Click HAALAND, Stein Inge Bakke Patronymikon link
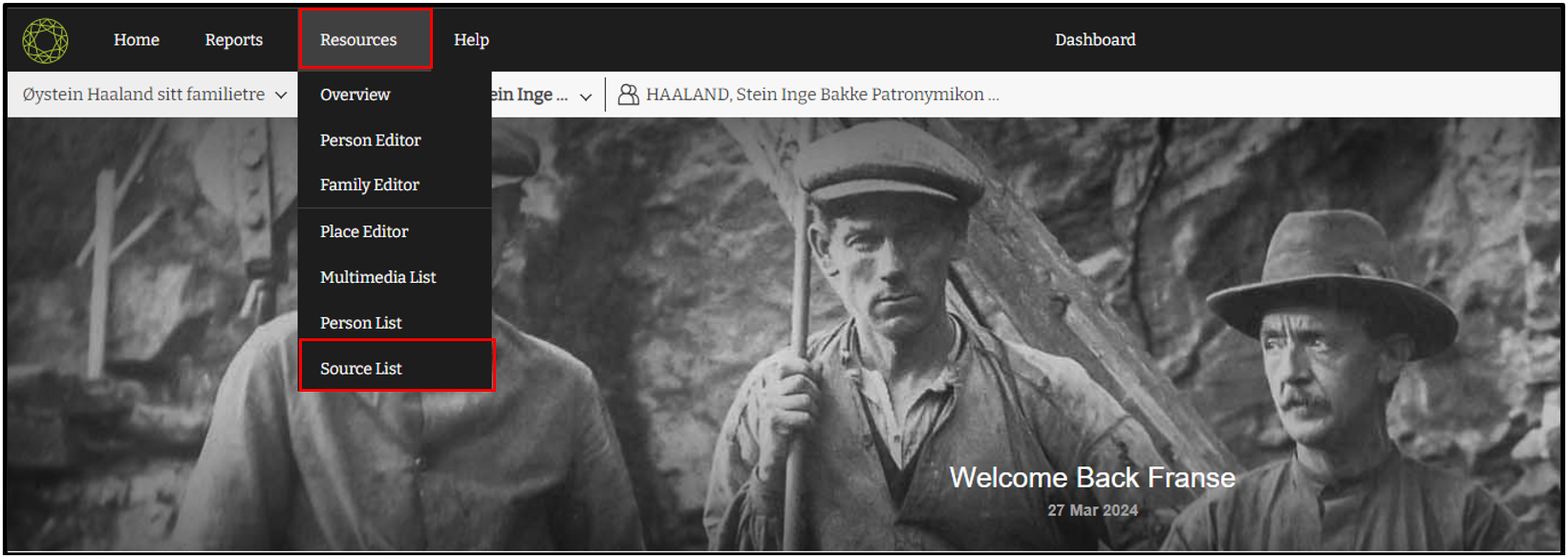1568x559 pixels. 823,95
